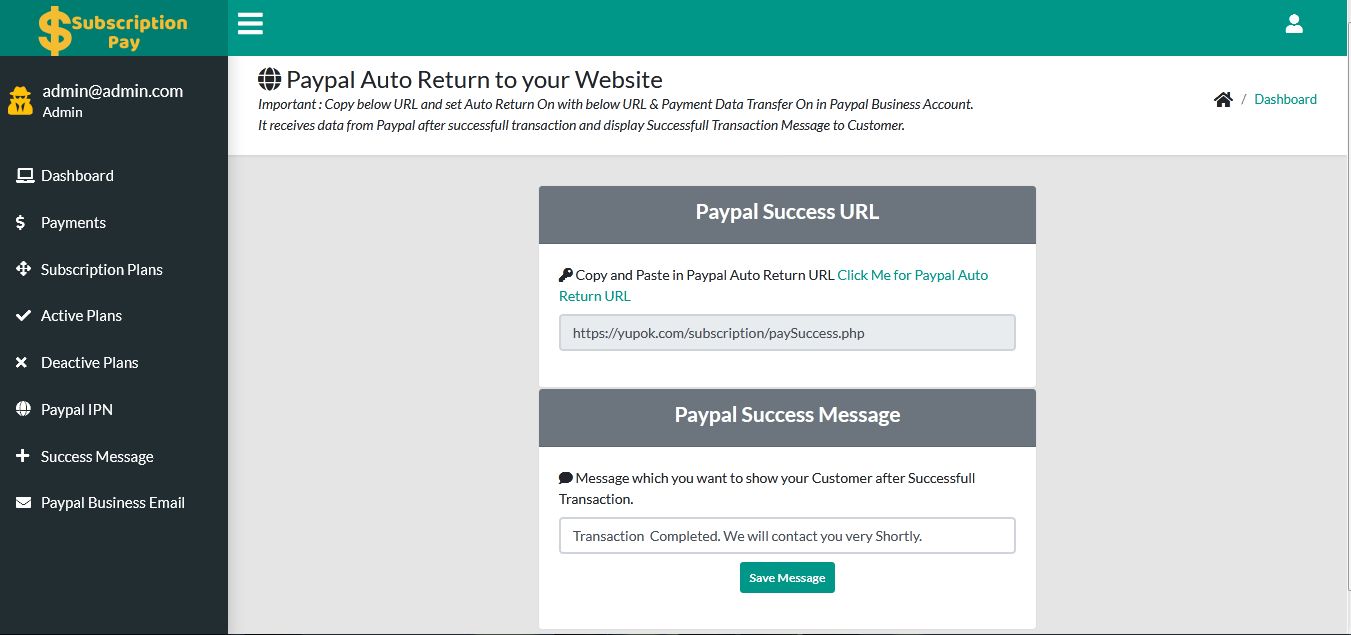Open the user profile icon in header
Viewport: 1351px width, 635px height.
[1294, 24]
